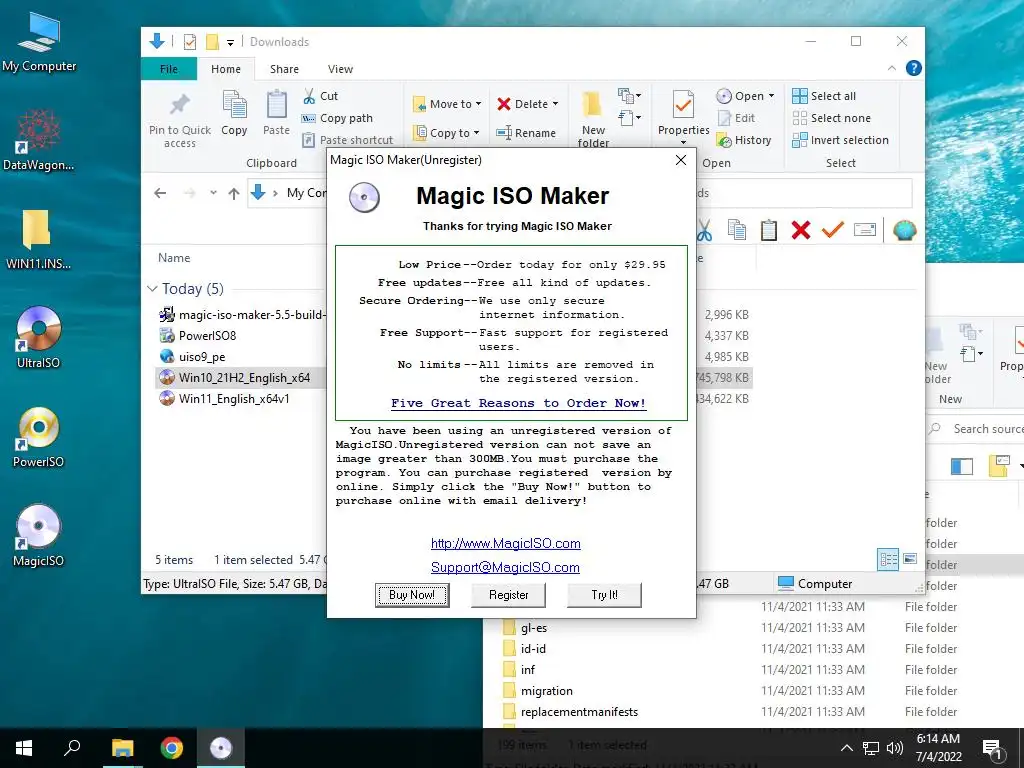This screenshot has height=768, width=1024.
Task: Click the Rename command
Action: (526, 133)
